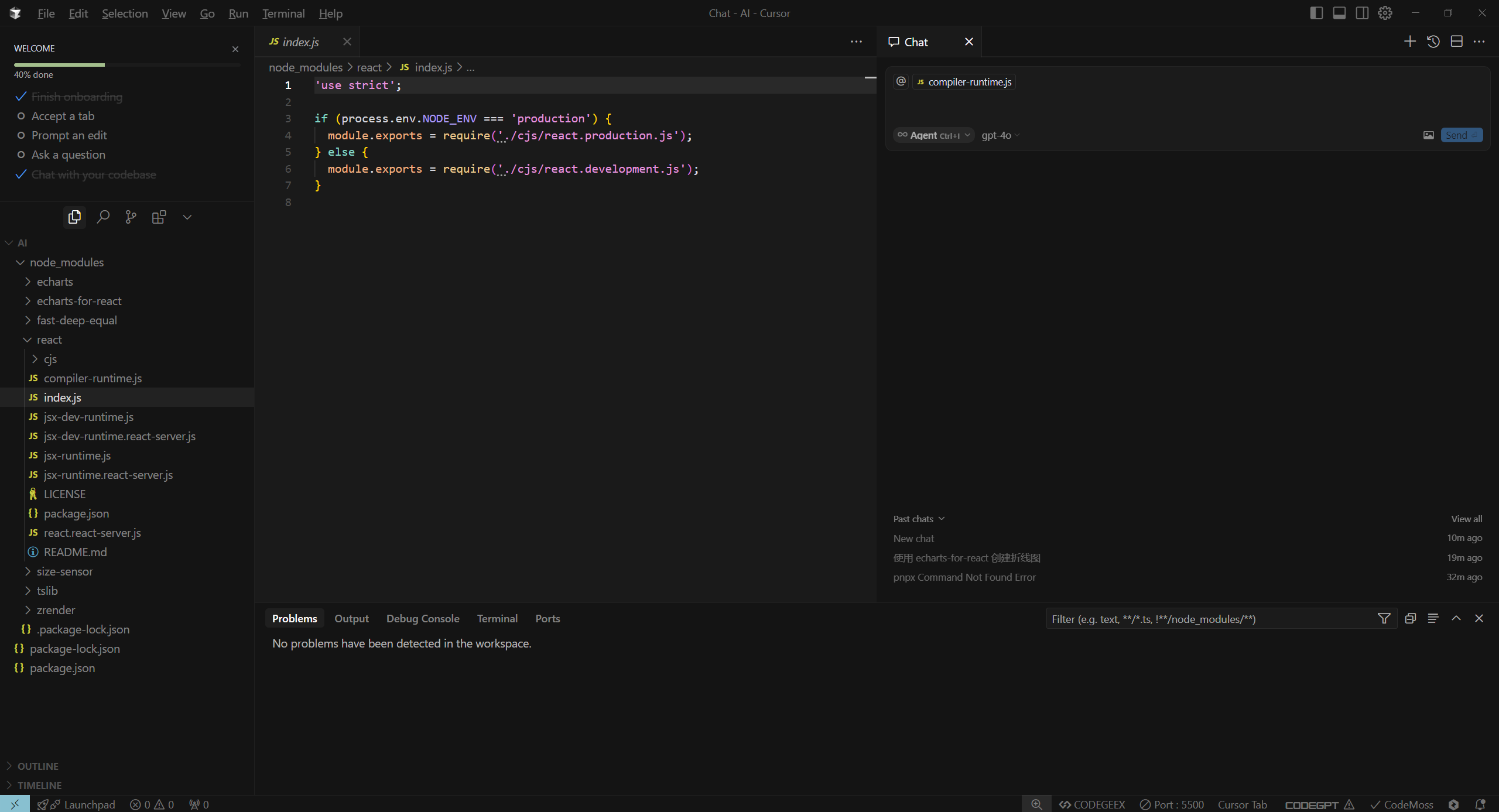
Task: Click the Send button in chat
Action: tap(1461, 135)
